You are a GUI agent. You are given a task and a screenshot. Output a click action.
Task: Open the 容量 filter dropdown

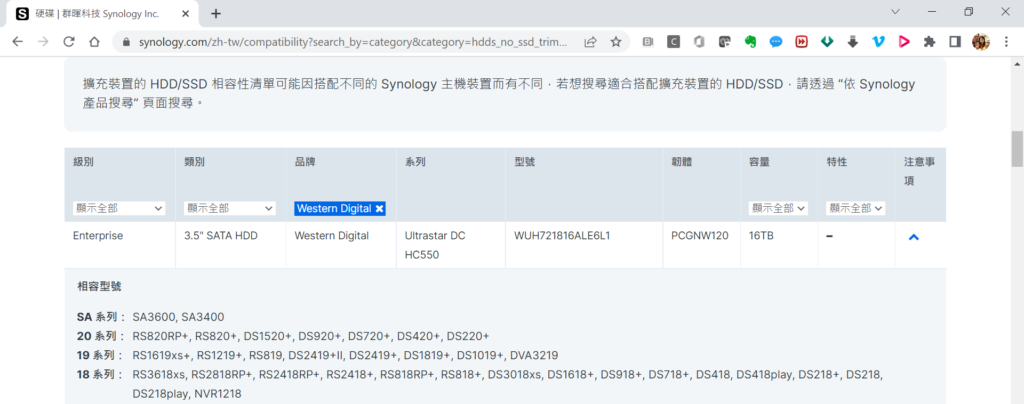[x=778, y=208]
